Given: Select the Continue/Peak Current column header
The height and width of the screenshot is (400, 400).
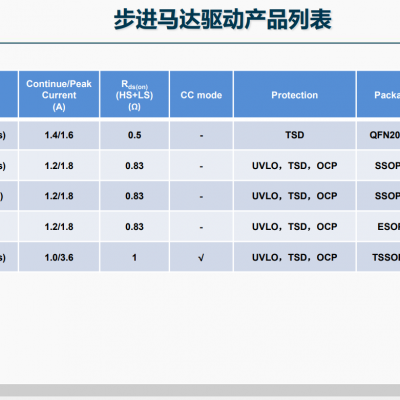Looking at the screenshot, I should coord(59,94).
